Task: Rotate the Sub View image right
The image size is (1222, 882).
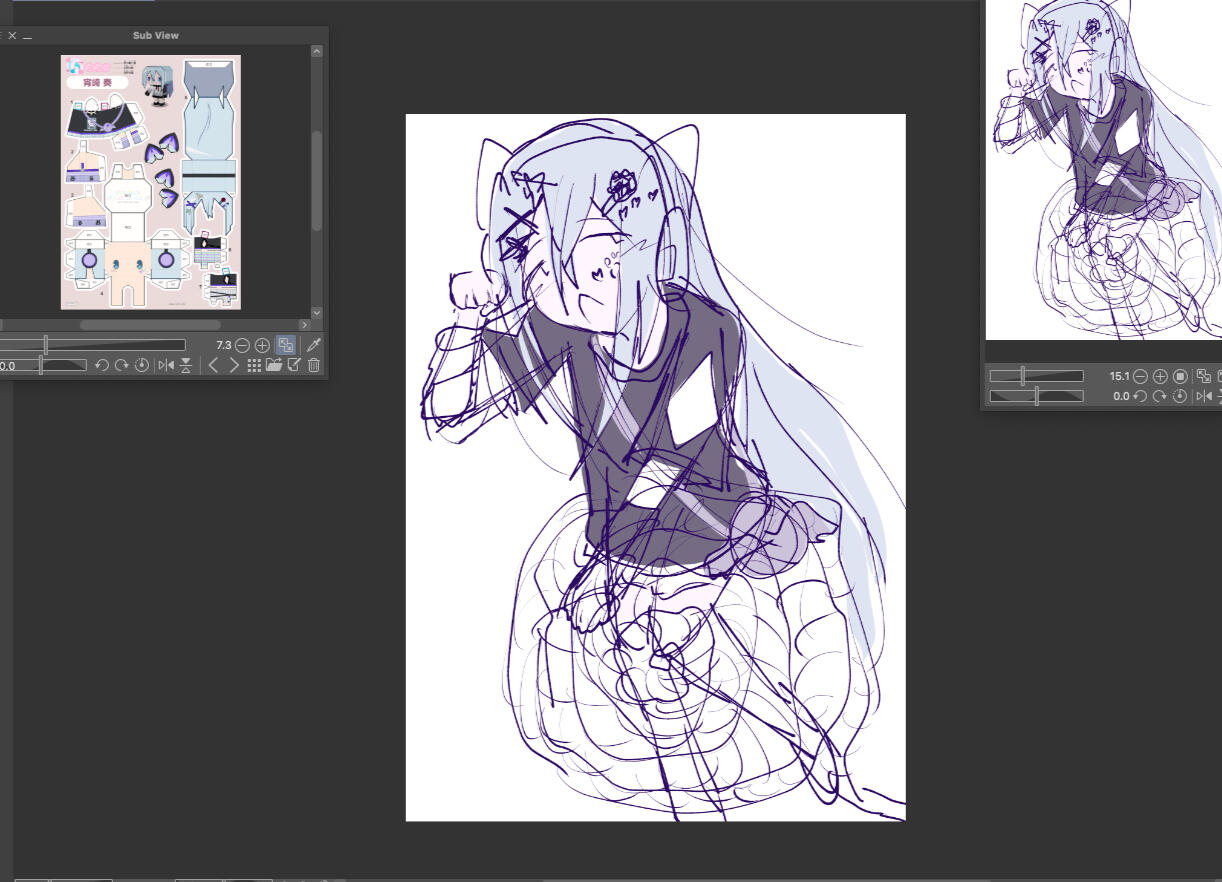Action: click(121, 366)
